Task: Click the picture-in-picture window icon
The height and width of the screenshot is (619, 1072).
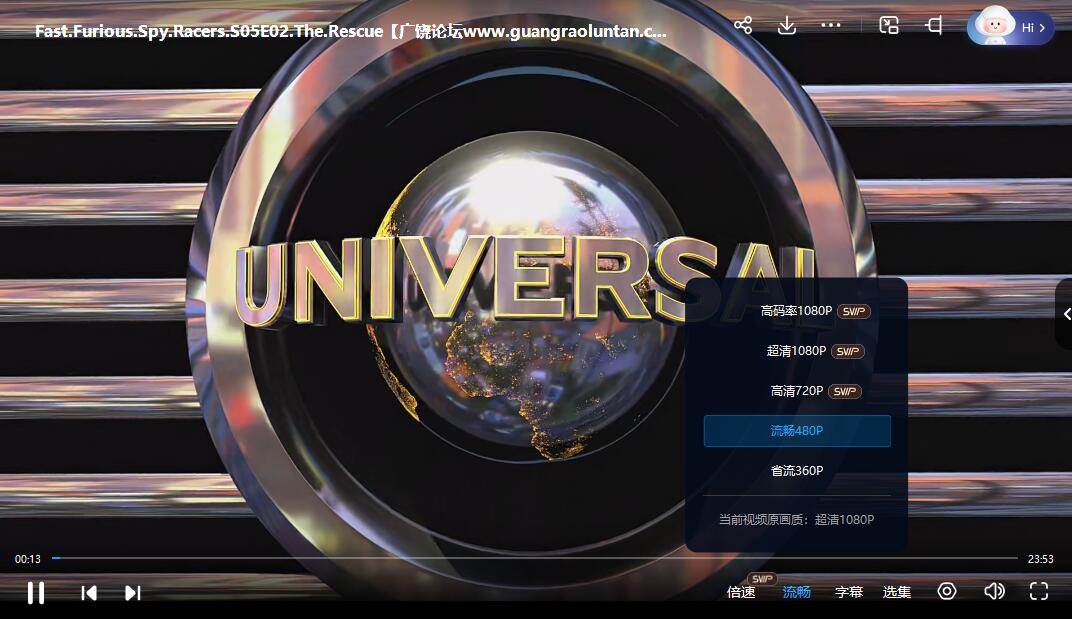Action: (889, 26)
